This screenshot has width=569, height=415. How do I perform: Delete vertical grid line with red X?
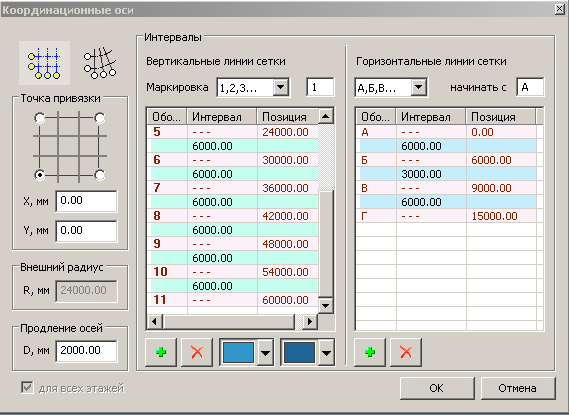[x=197, y=352]
